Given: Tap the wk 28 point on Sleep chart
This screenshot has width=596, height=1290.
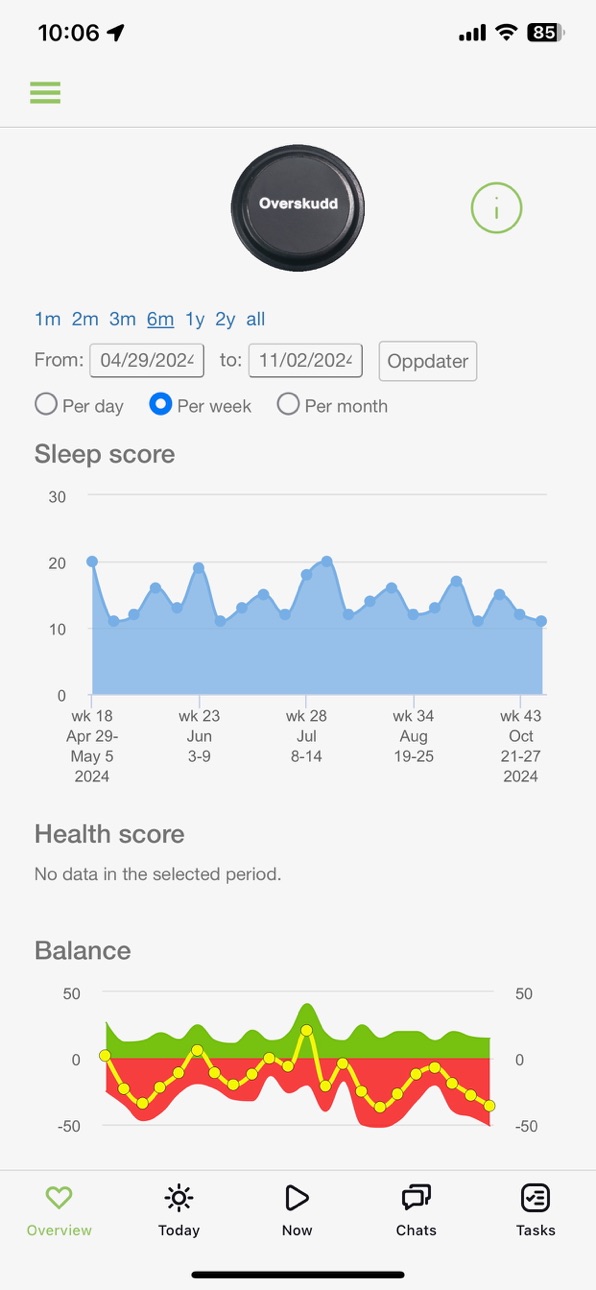Looking at the screenshot, I should pos(306,575).
